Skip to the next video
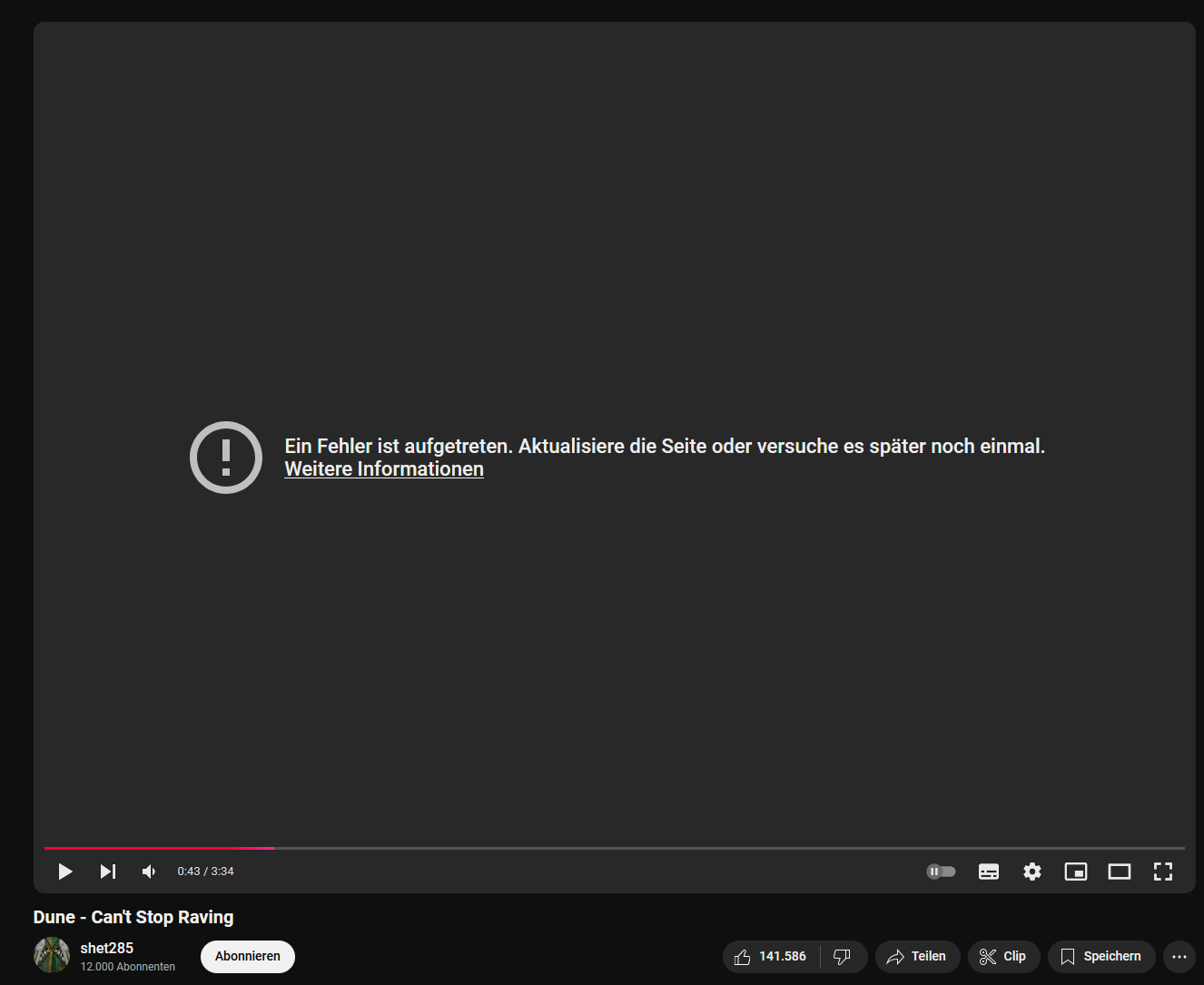The height and width of the screenshot is (985, 1204). (x=108, y=872)
